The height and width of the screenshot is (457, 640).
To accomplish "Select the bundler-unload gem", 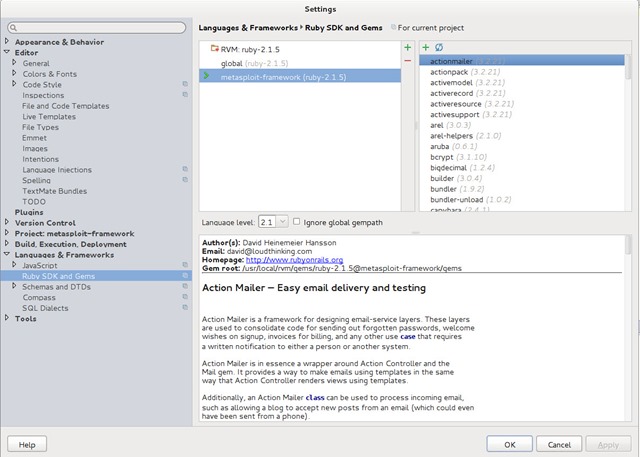I will click(x=522, y=200).
